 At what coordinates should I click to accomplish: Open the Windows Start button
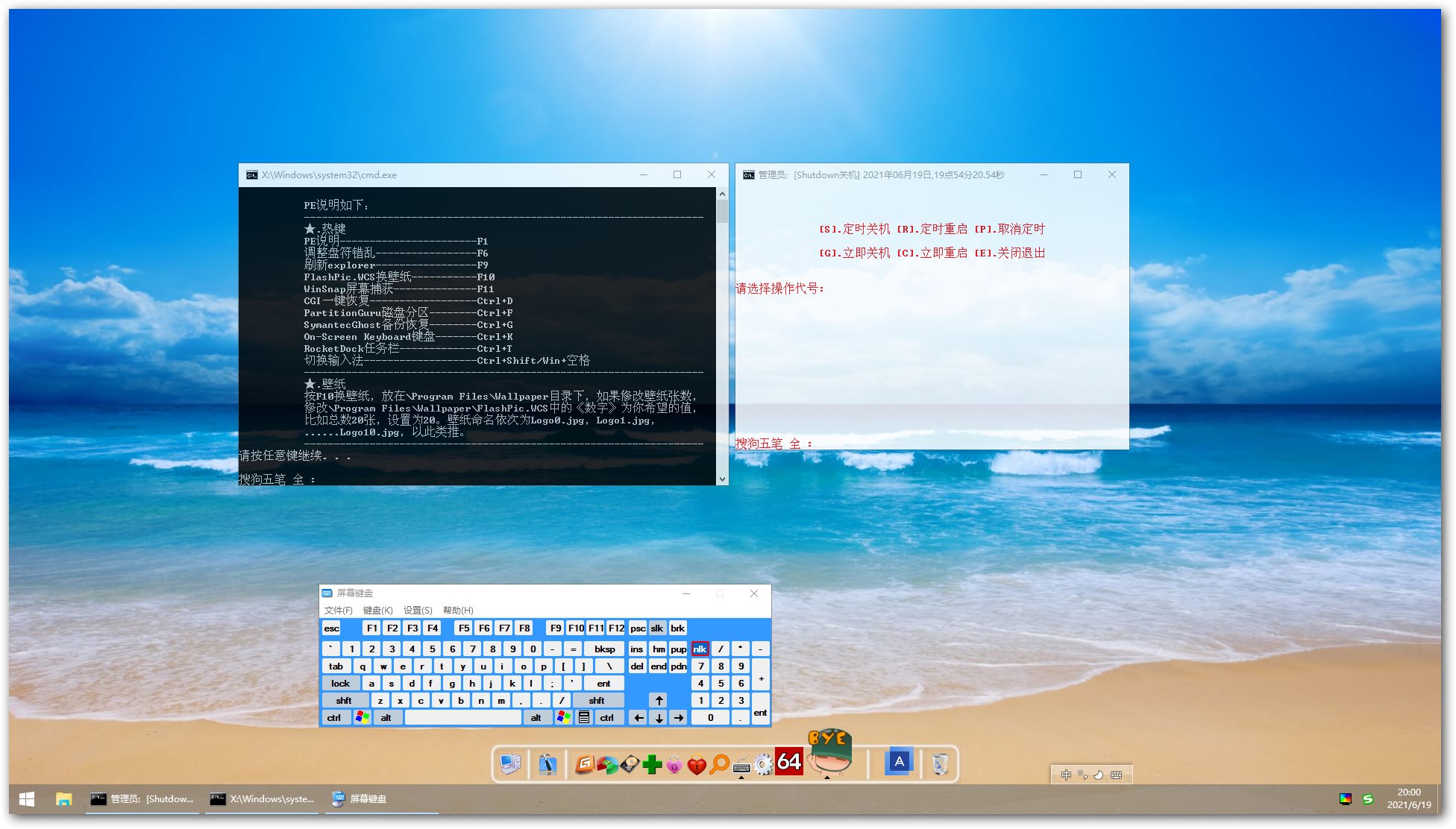[x=27, y=799]
